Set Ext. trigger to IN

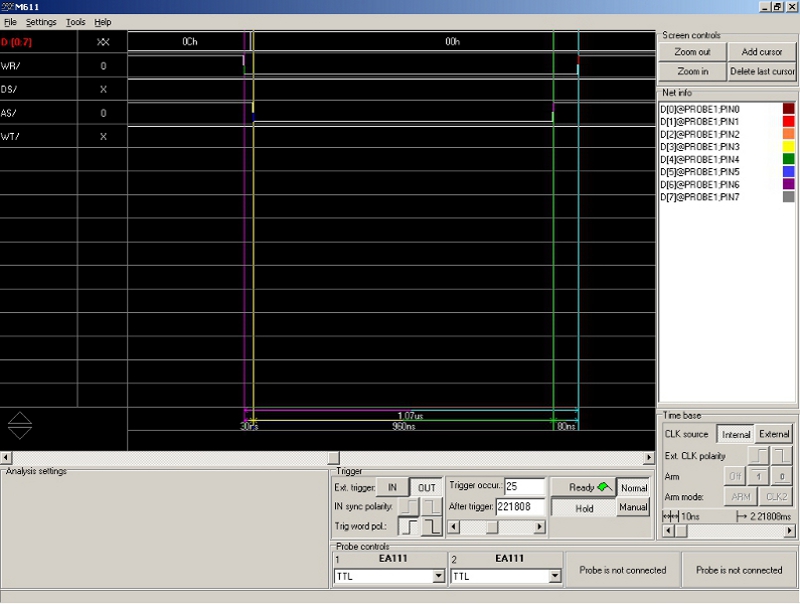392,487
